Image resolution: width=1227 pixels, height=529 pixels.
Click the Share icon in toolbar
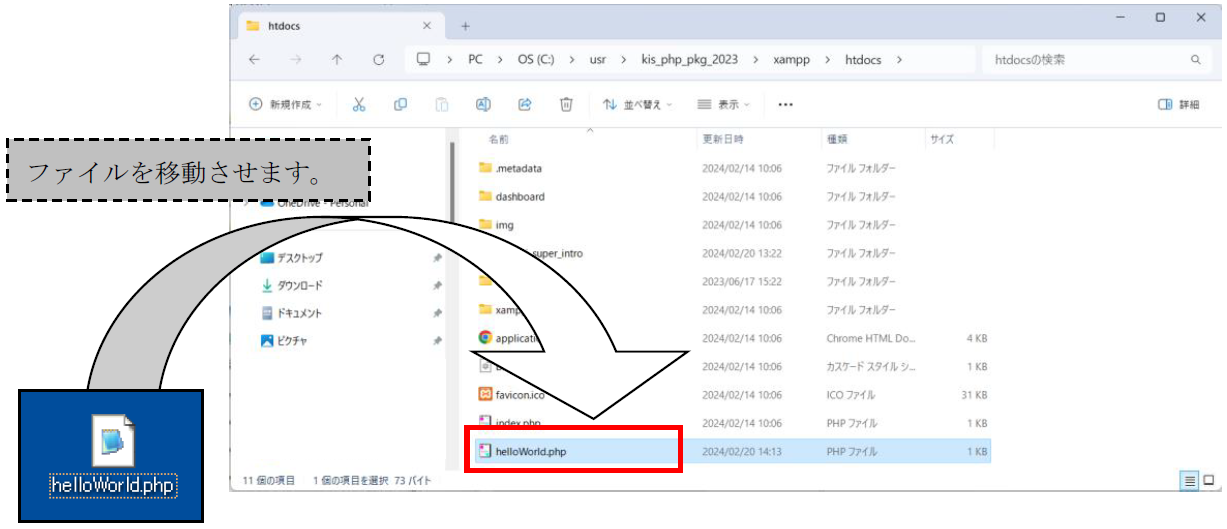pyautogui.click(x=524, y=104)
